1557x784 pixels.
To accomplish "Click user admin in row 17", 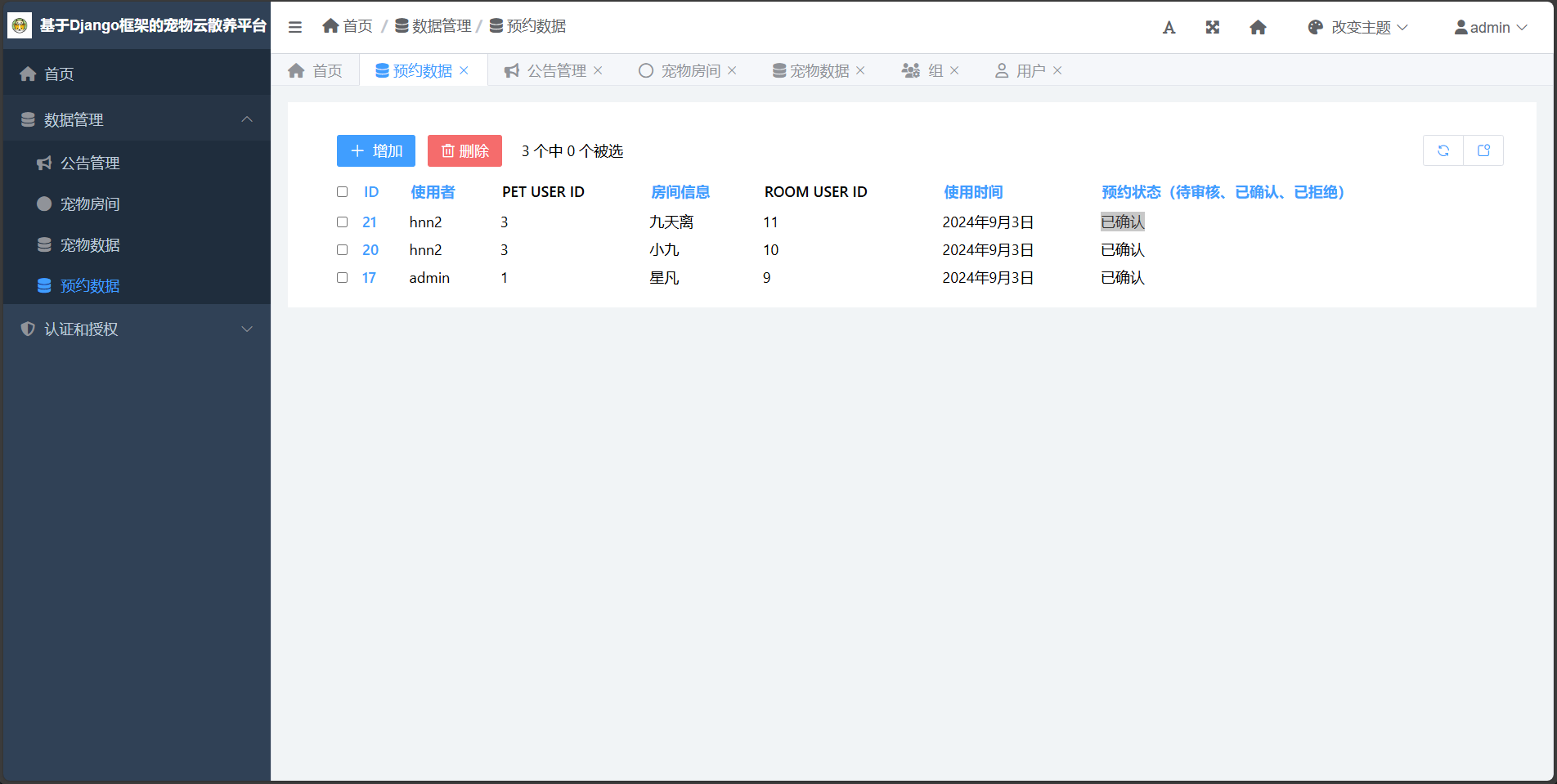I will coord(429,278).
